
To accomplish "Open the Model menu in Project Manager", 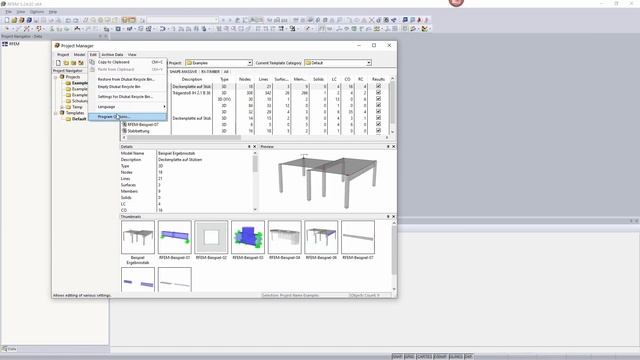I will [80, 54].
